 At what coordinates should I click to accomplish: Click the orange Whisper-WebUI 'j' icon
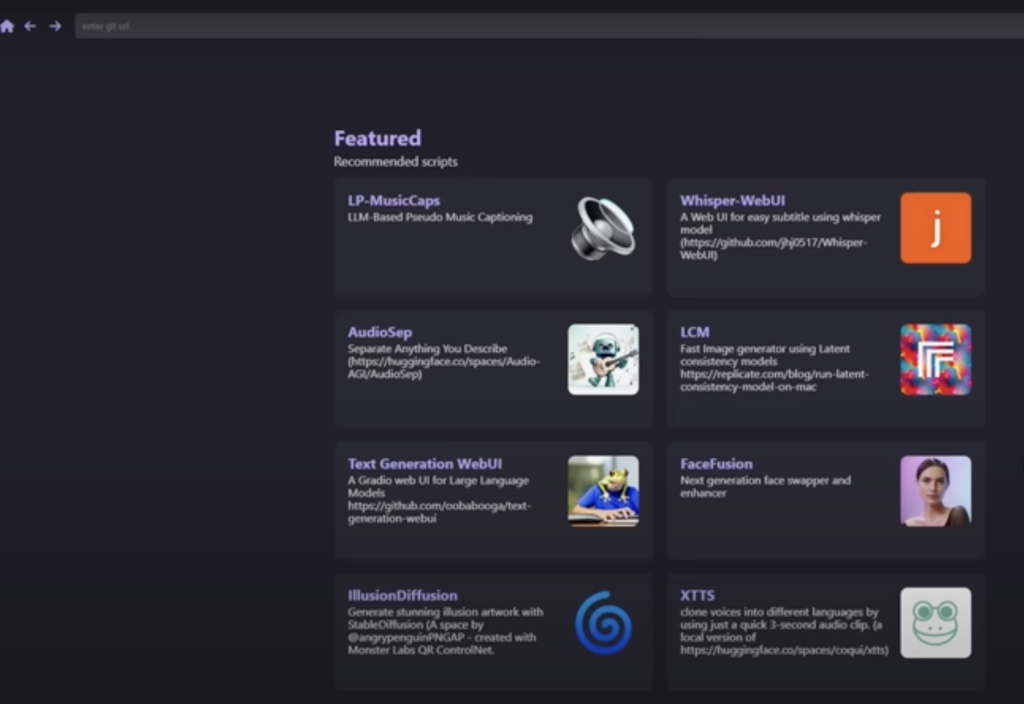point(935,228)
